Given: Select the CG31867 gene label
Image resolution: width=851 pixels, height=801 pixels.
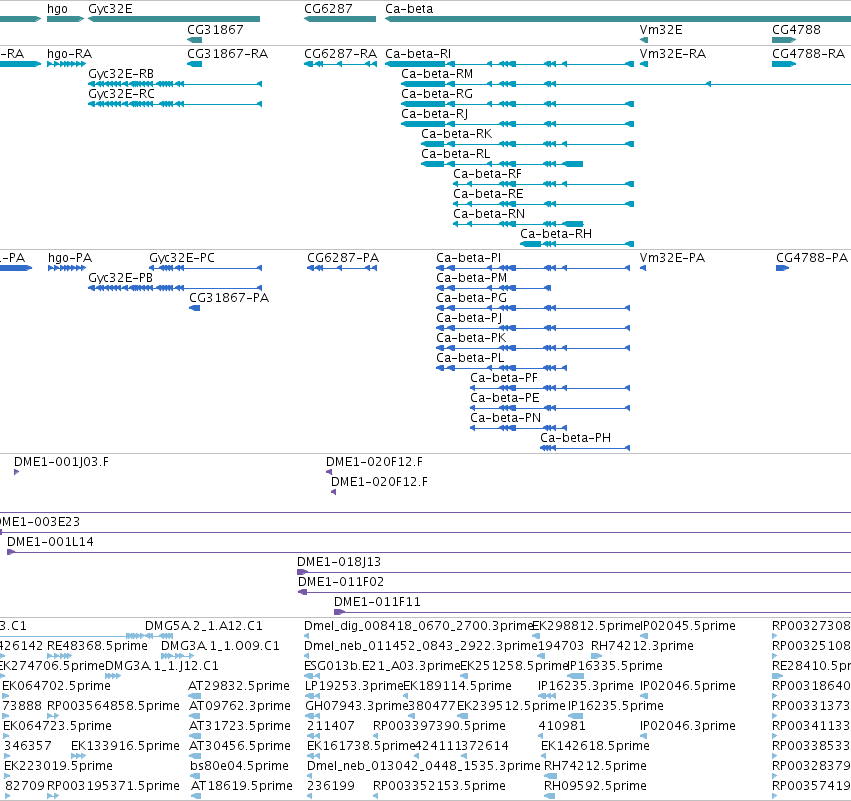Looking at the screenshot, I should [x=215, y=30].
